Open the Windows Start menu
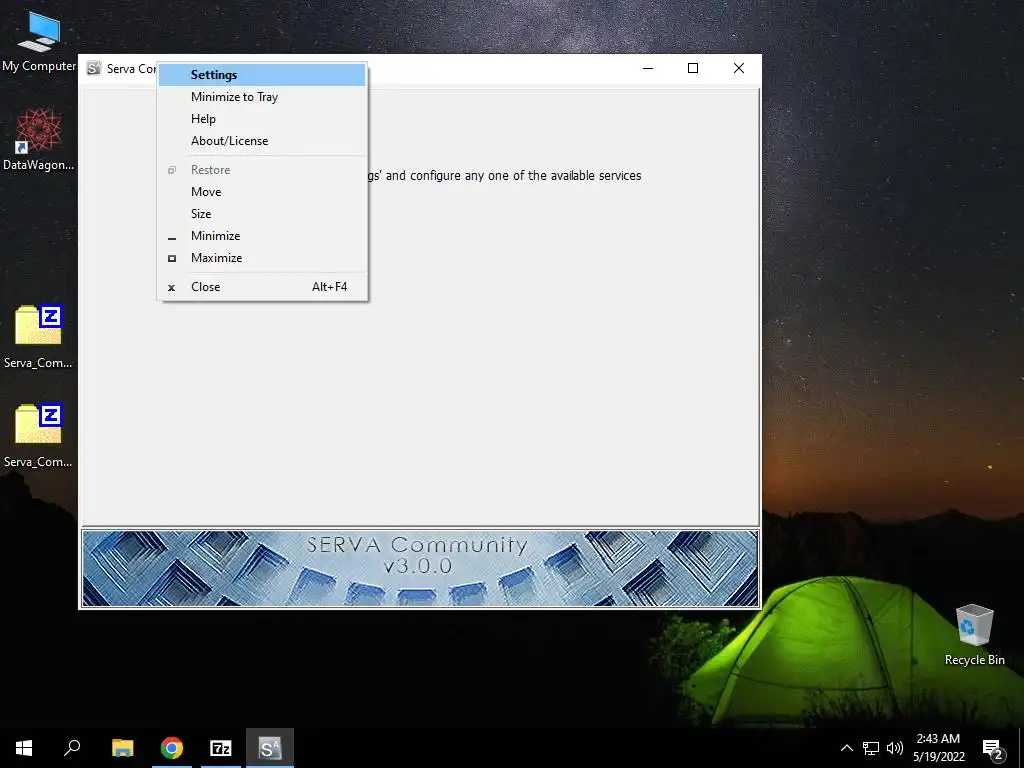 click(24, 748)
